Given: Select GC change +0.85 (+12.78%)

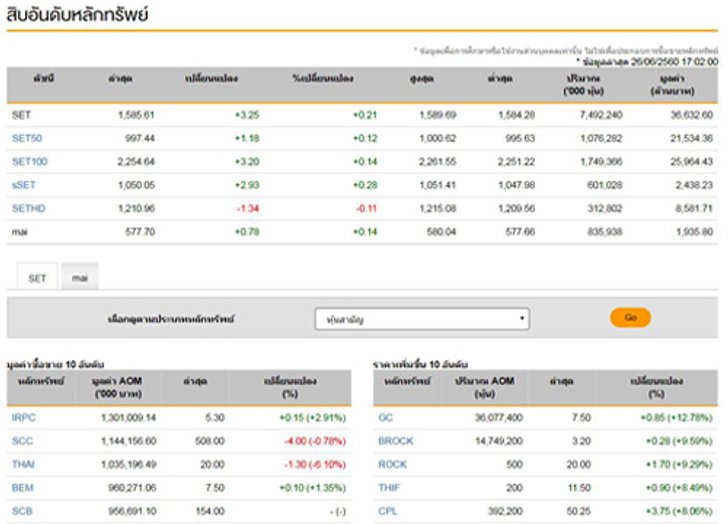Looking at the screenshot, I should [676, 417].
